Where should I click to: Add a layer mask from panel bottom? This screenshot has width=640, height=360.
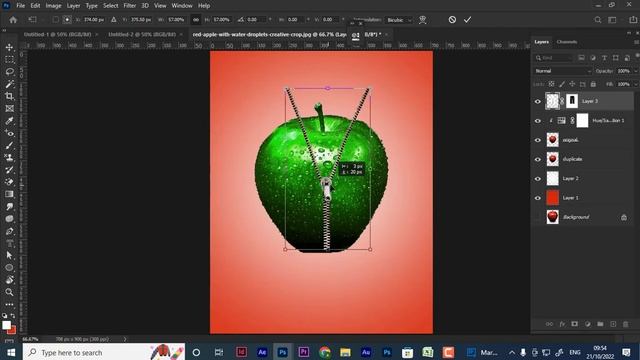[x=575, y=324]
